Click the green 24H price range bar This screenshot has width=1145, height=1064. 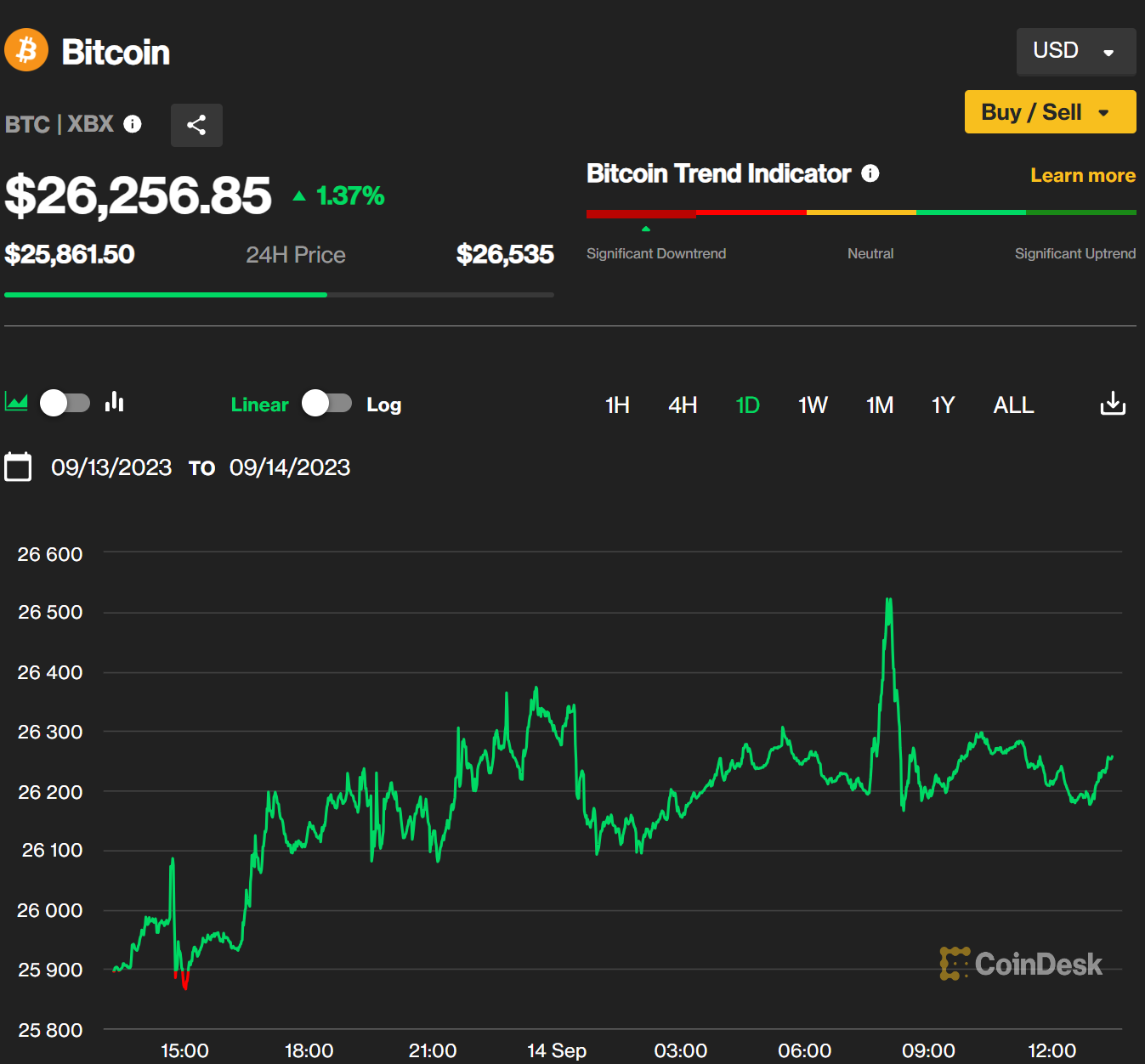tap(166, 295)
